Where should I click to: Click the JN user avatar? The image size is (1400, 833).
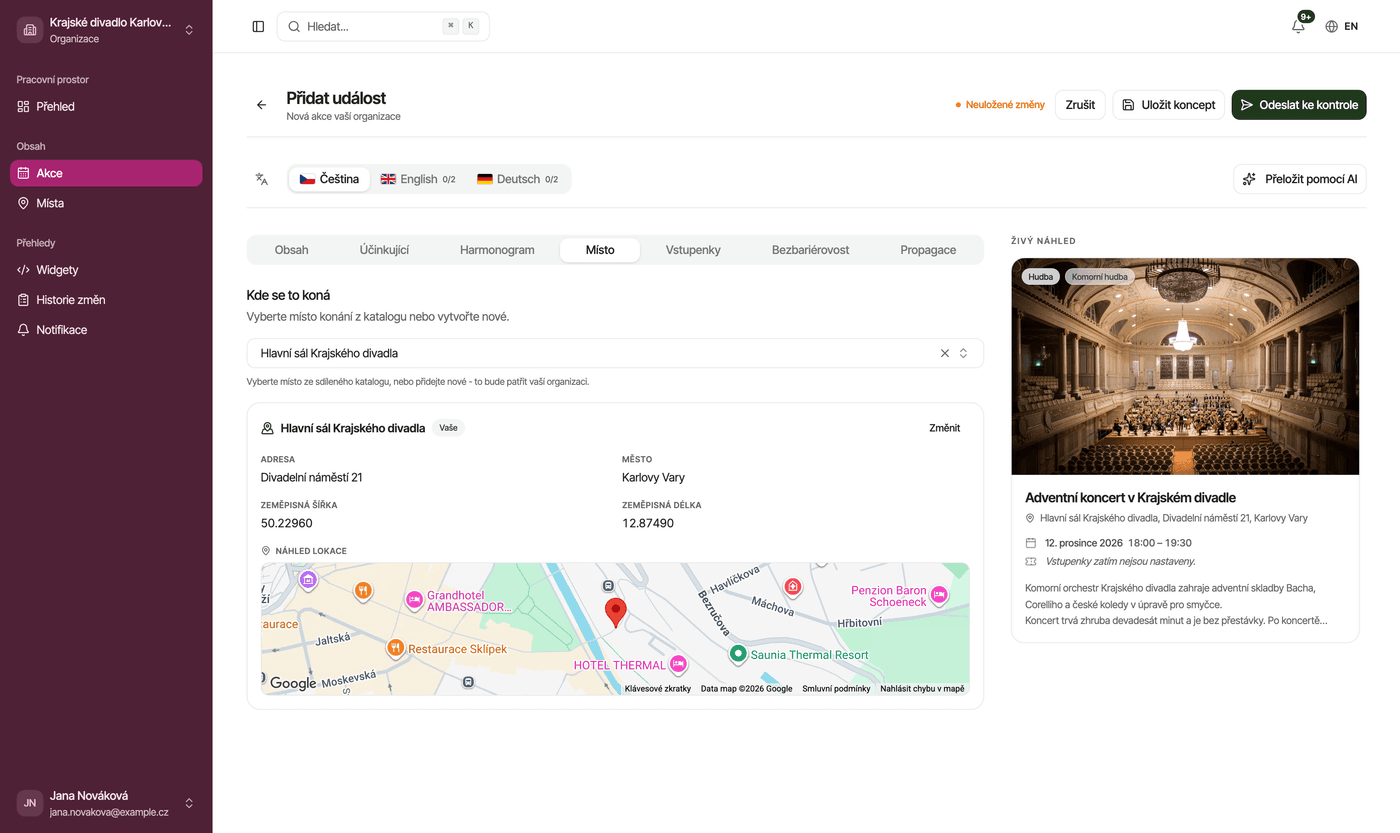[30, 803]
